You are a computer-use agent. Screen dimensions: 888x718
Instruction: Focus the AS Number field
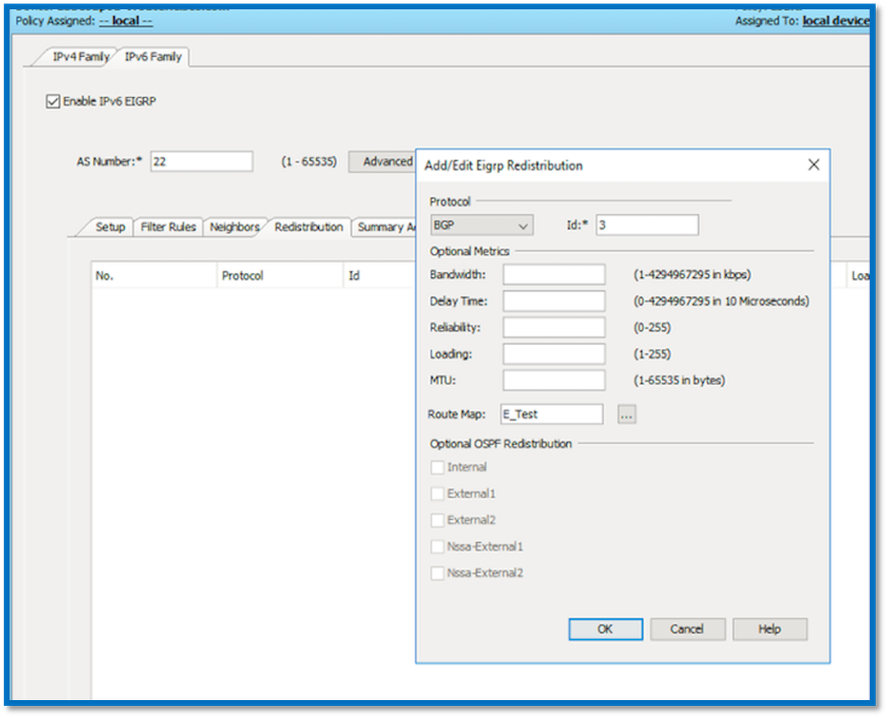coord(202,161)
